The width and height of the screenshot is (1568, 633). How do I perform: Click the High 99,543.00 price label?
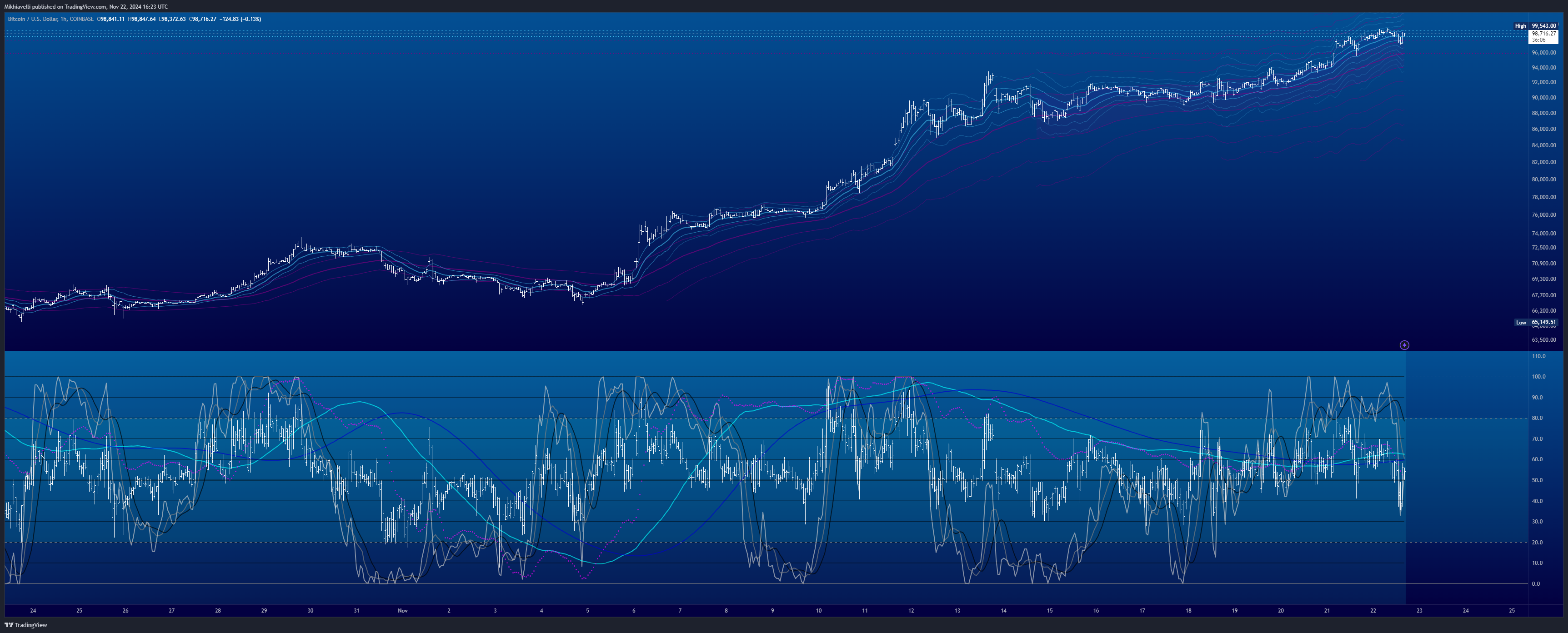(x=1536, y=25)
